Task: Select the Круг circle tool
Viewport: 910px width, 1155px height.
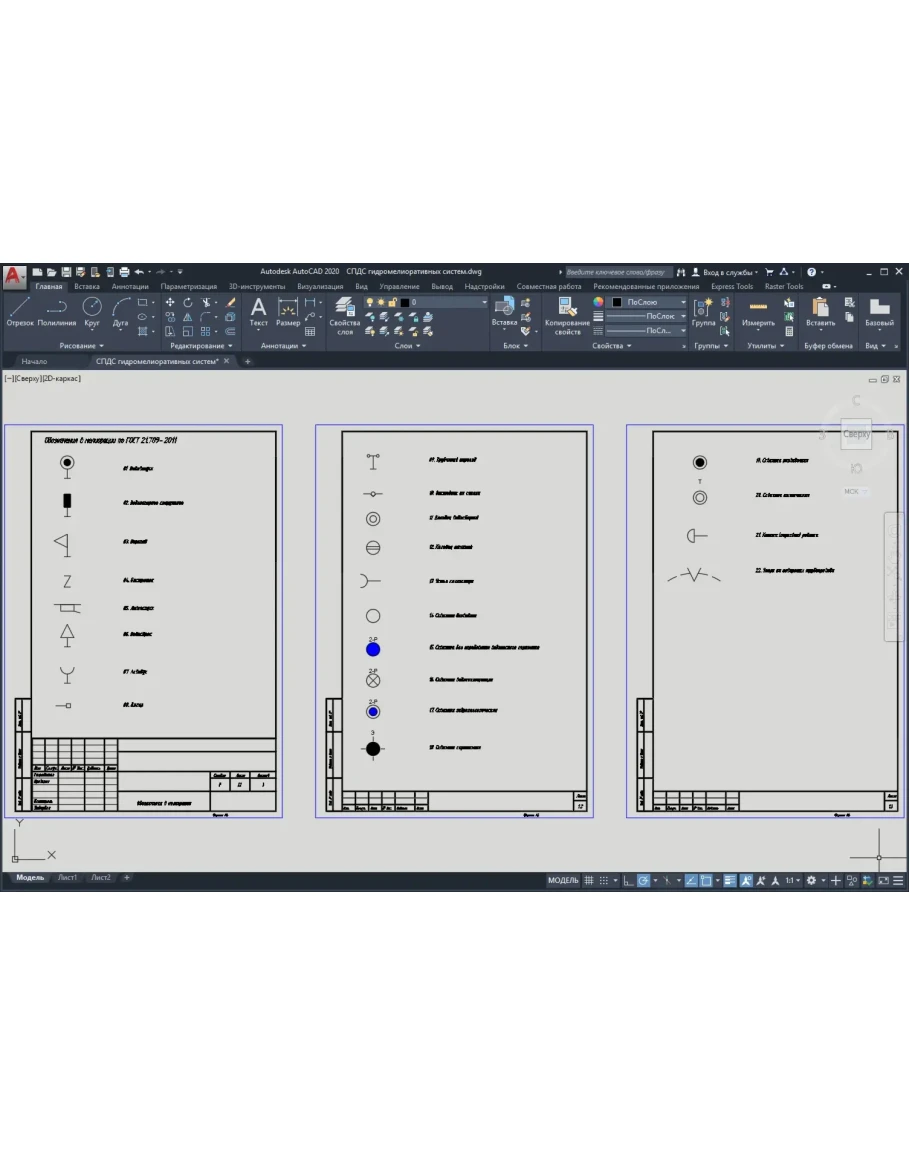Action: point(92,311)
